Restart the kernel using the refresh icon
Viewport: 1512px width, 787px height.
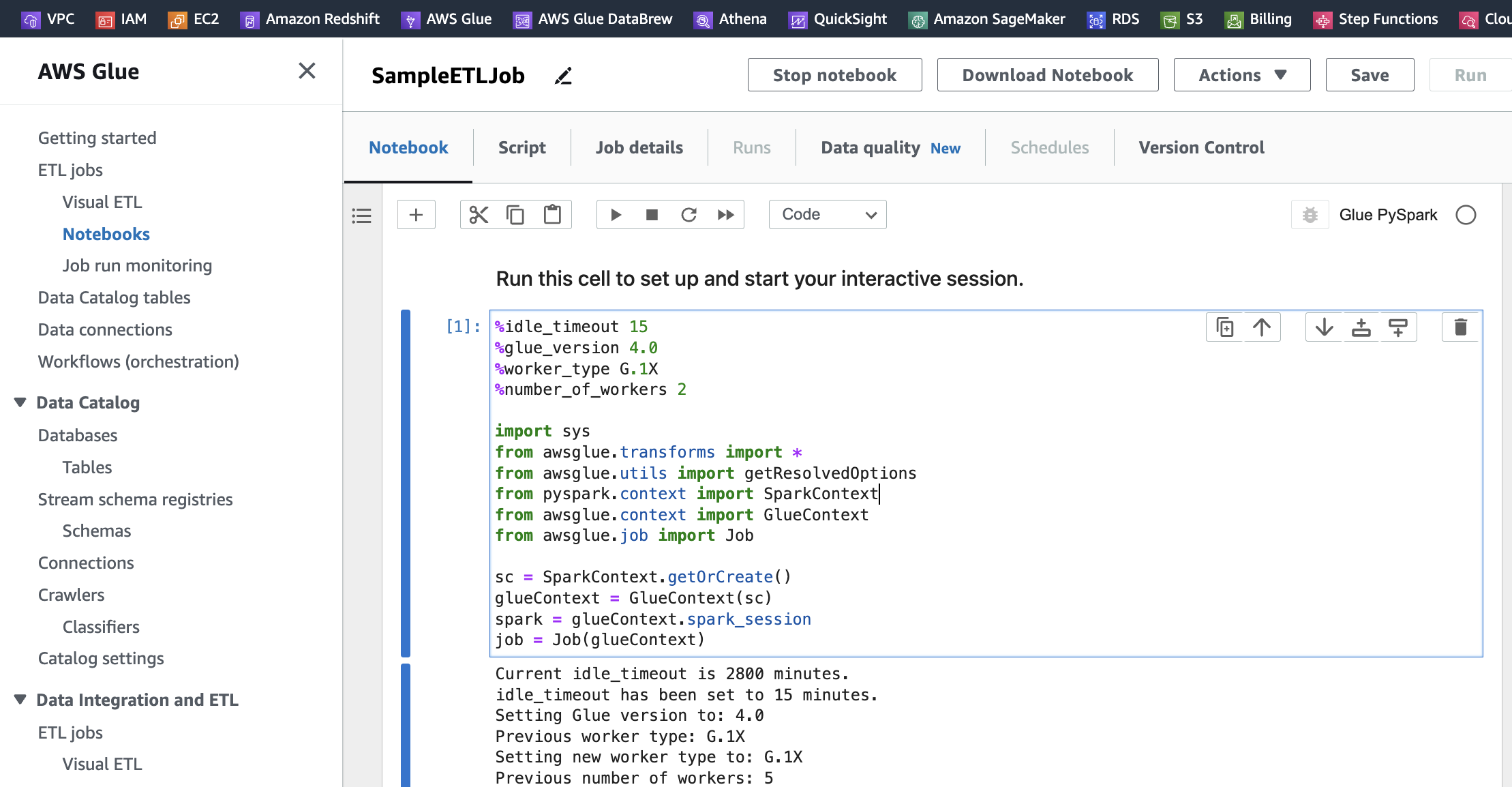click(x=689, y=214)
